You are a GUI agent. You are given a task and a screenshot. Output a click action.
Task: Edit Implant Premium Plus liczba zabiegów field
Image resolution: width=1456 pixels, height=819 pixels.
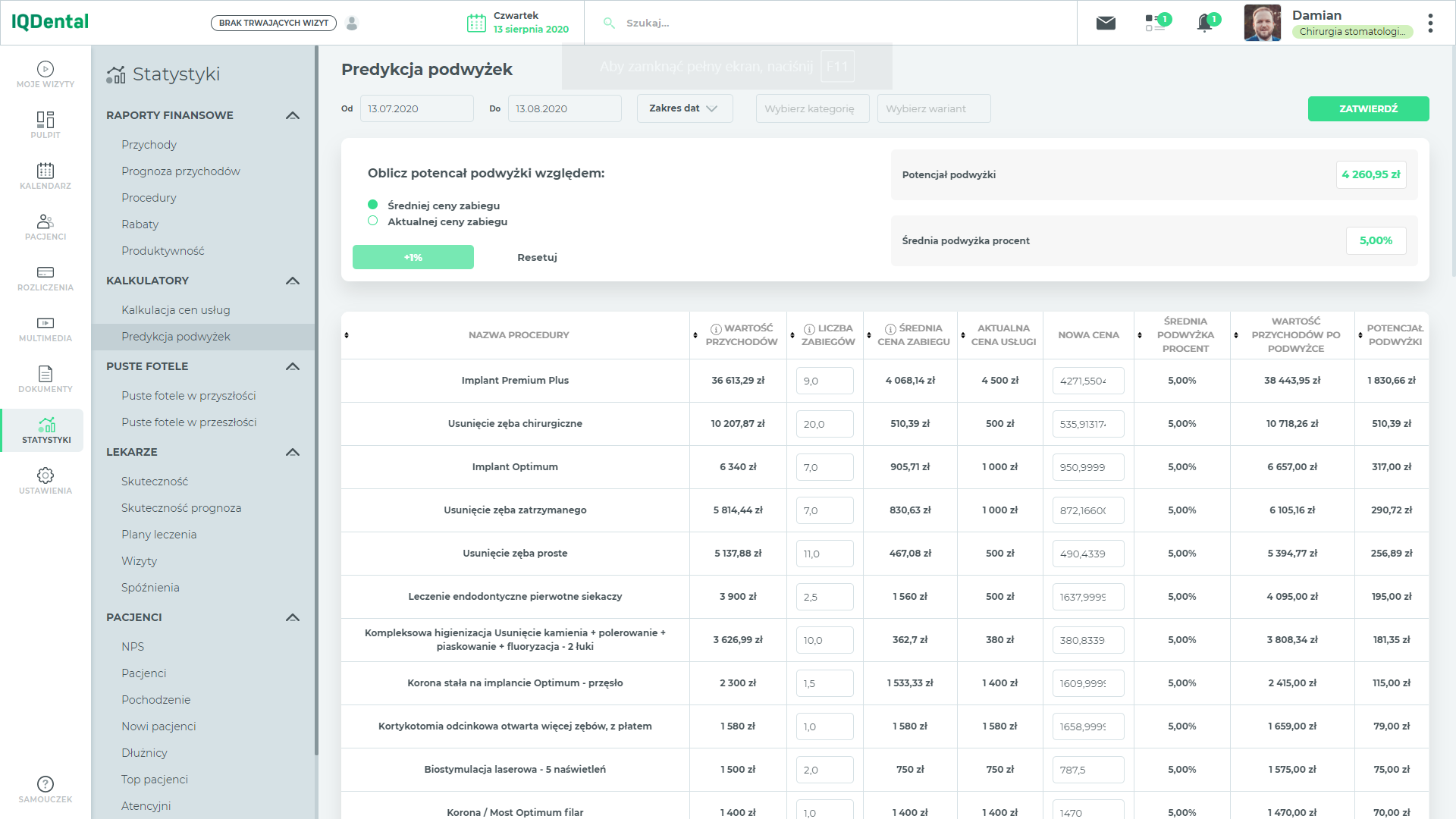pos(825,381)
